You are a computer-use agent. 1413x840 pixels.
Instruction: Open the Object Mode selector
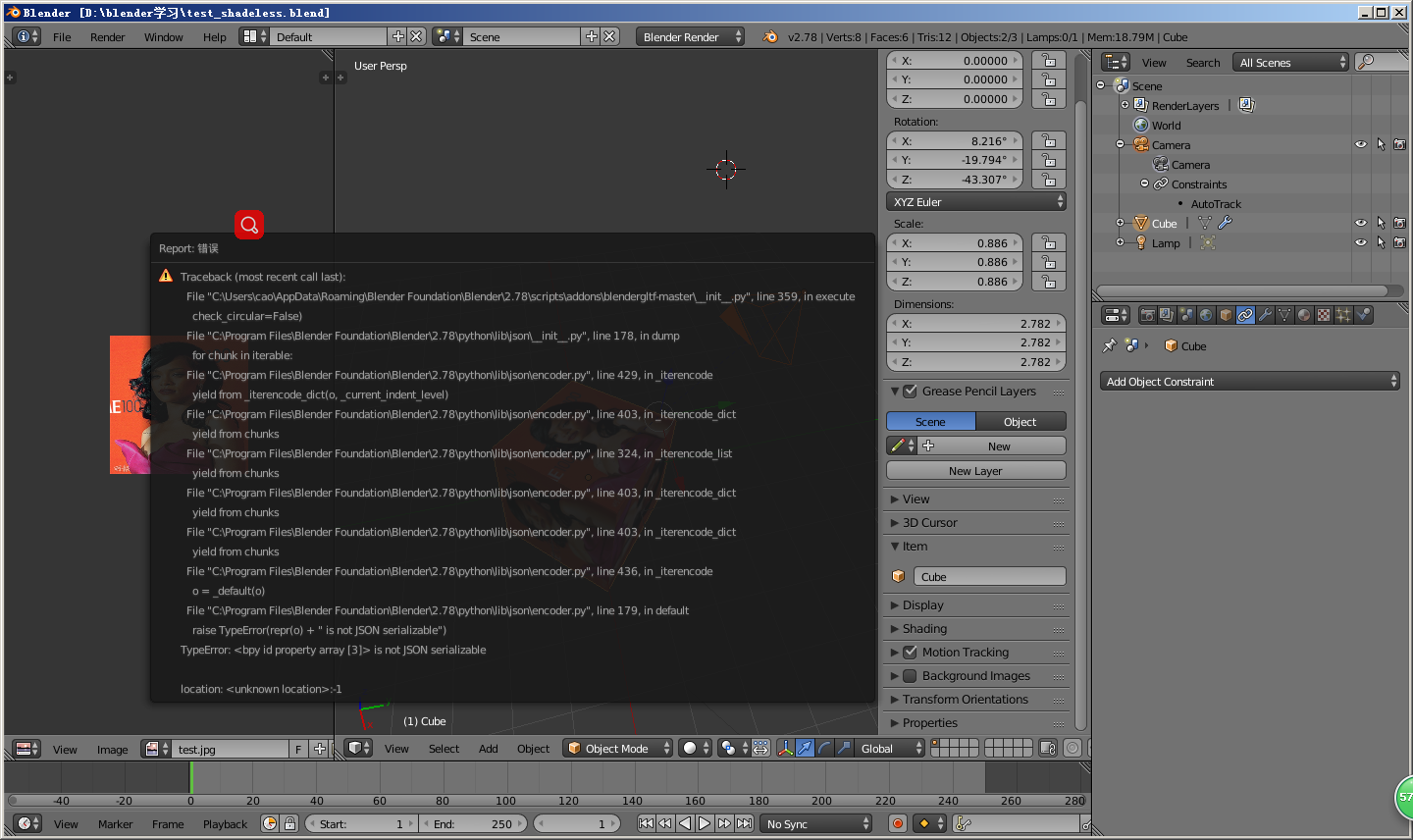617,748
